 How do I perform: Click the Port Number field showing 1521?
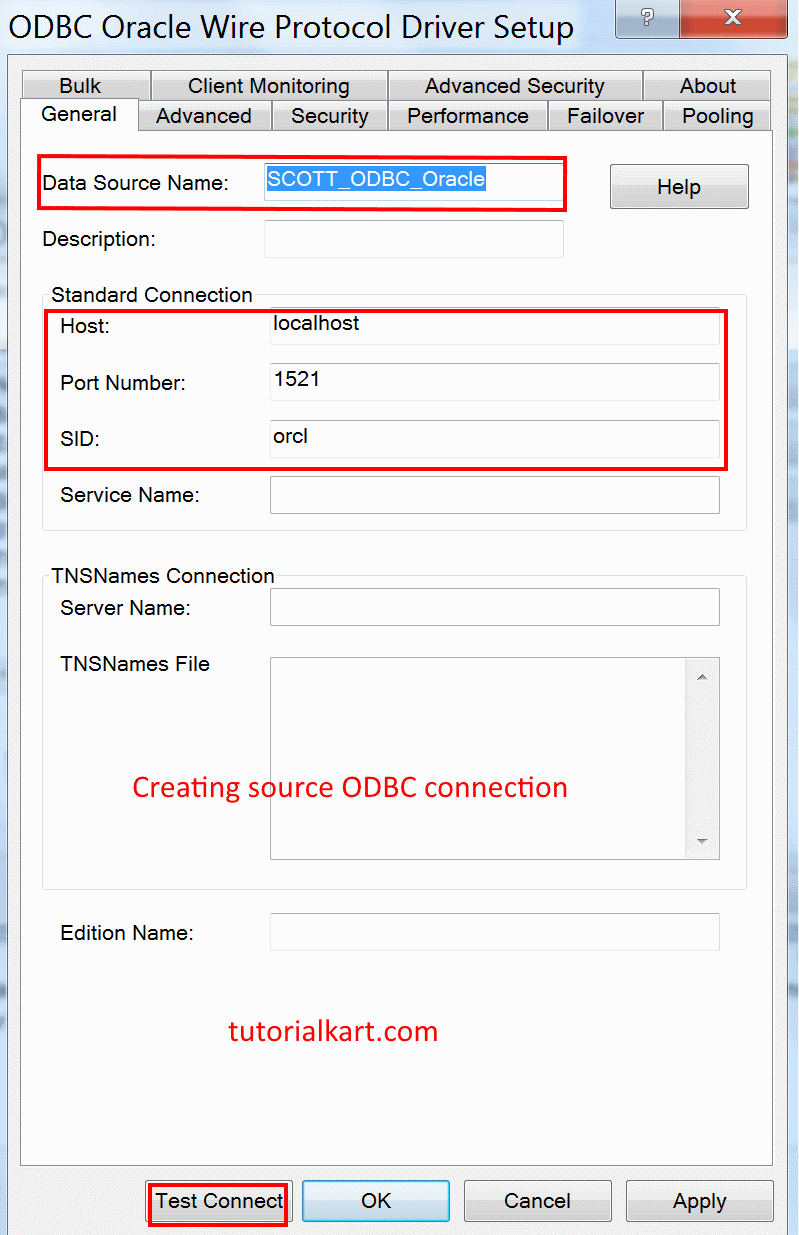[x=495, y=382]
